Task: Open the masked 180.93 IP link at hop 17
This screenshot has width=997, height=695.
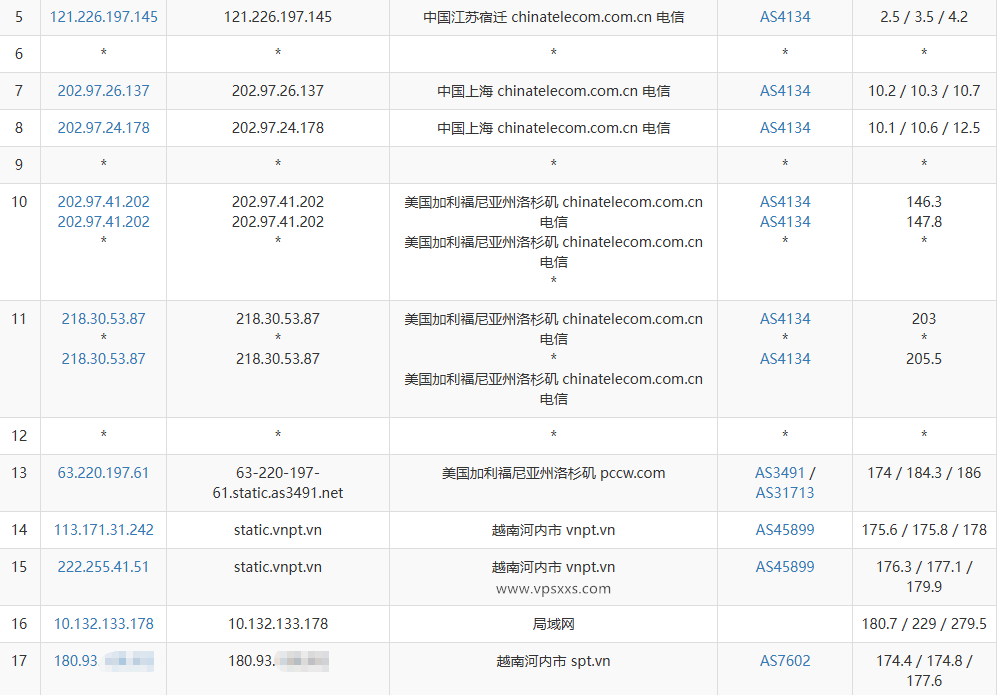Action: pyautogui.click(x=103, y=660)
